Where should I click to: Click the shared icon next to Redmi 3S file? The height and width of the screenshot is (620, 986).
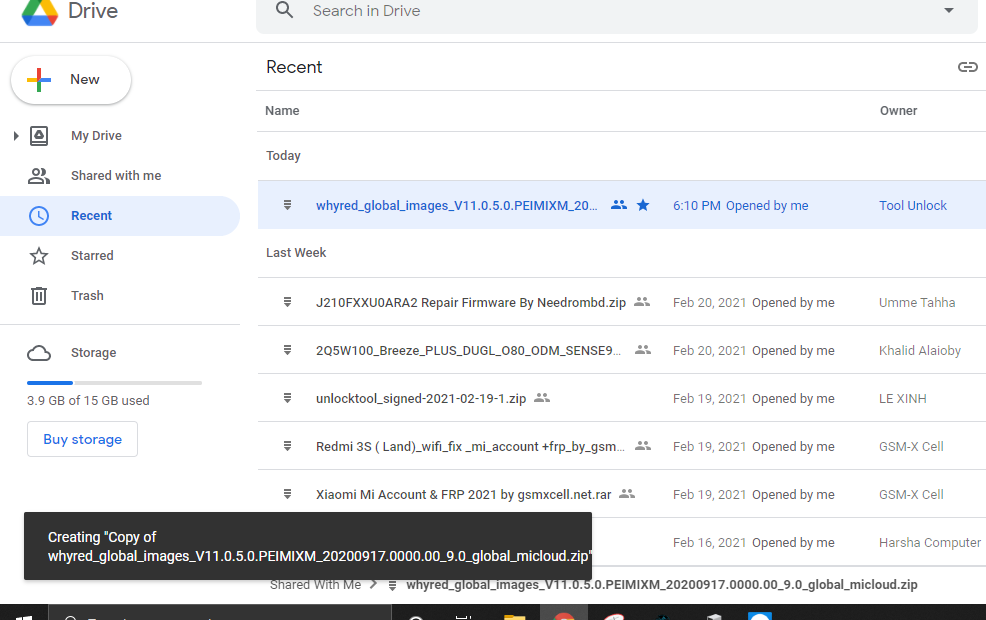click(643, 446)
